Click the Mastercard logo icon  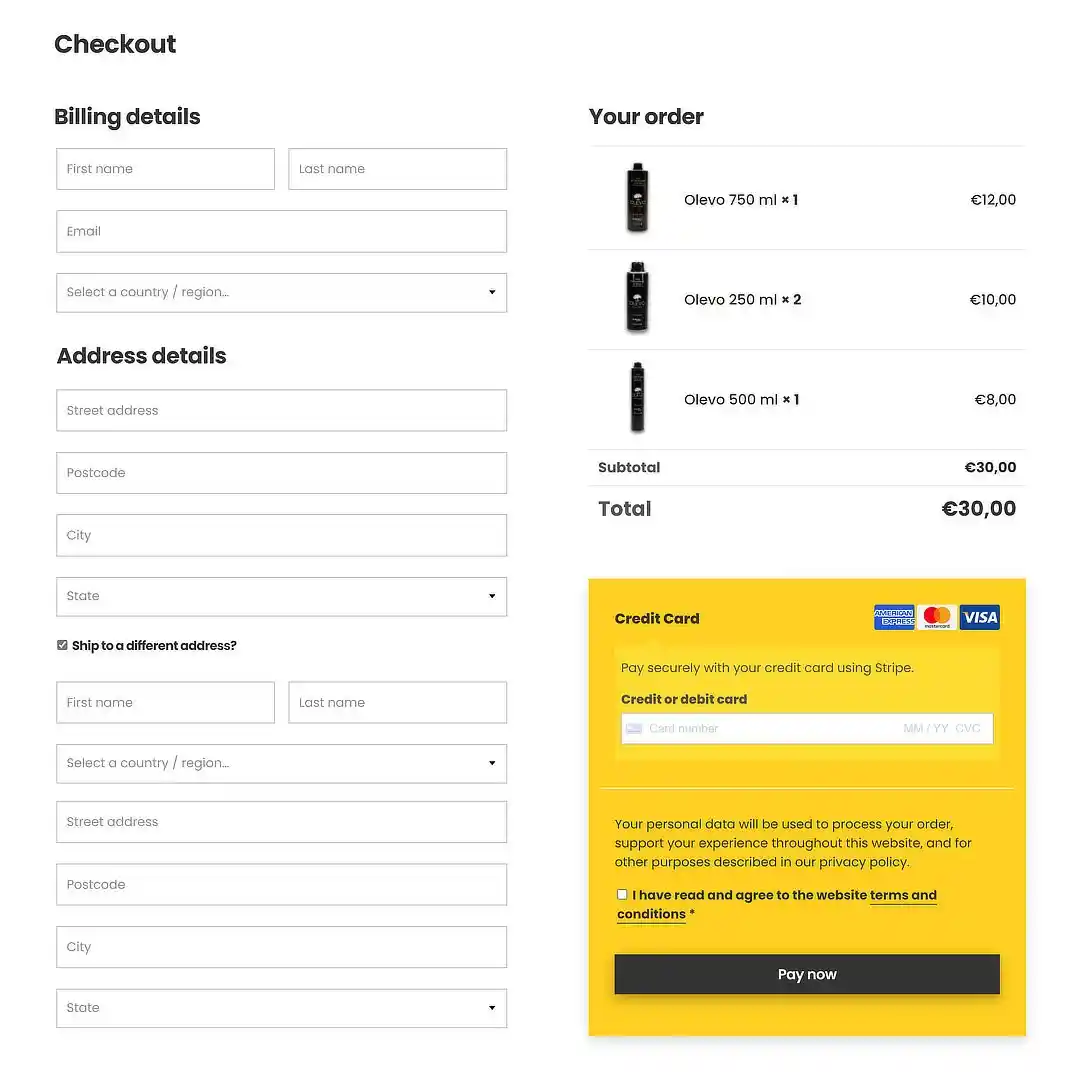937,618
